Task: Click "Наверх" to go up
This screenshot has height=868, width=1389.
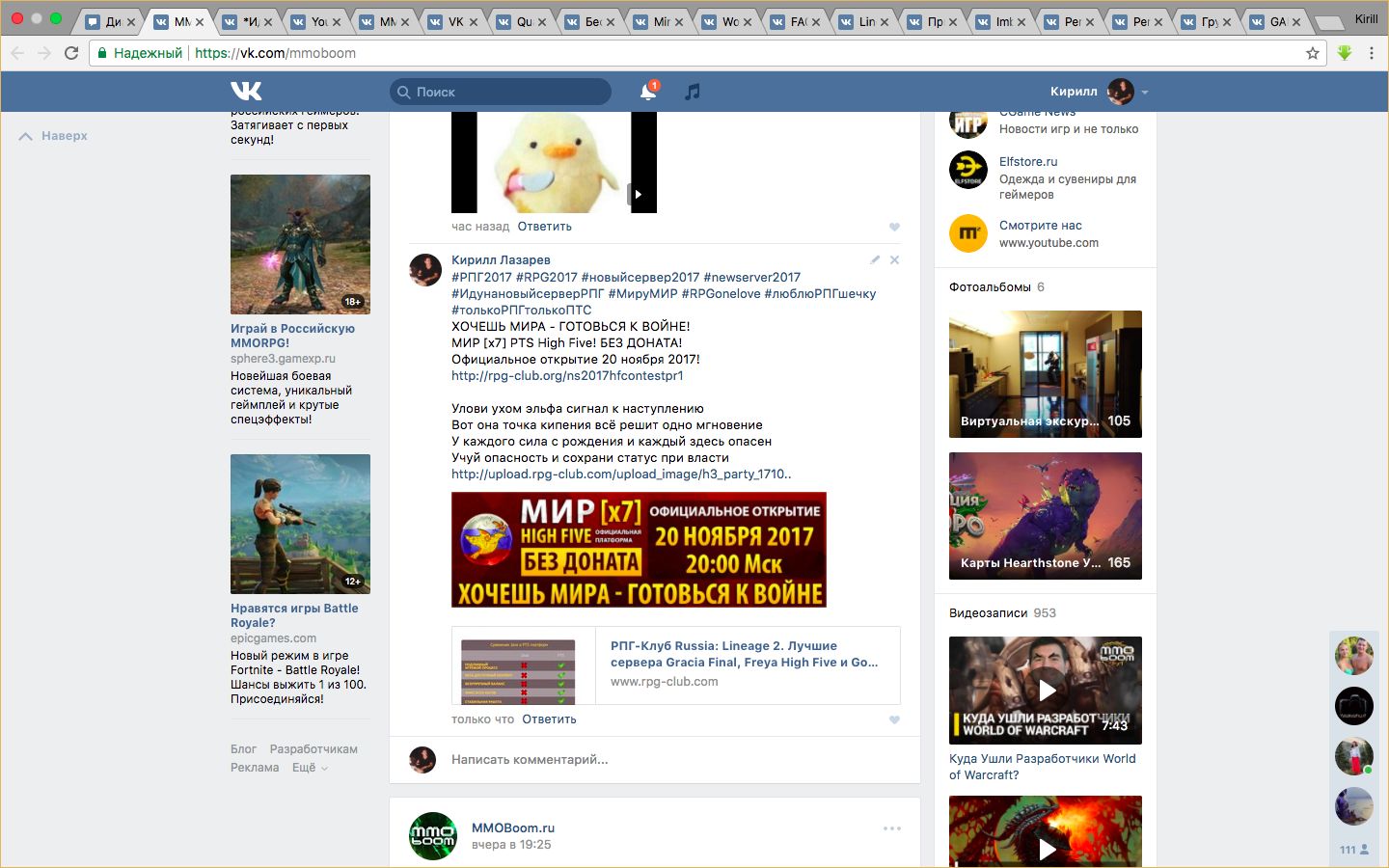Action: point(53,136)
